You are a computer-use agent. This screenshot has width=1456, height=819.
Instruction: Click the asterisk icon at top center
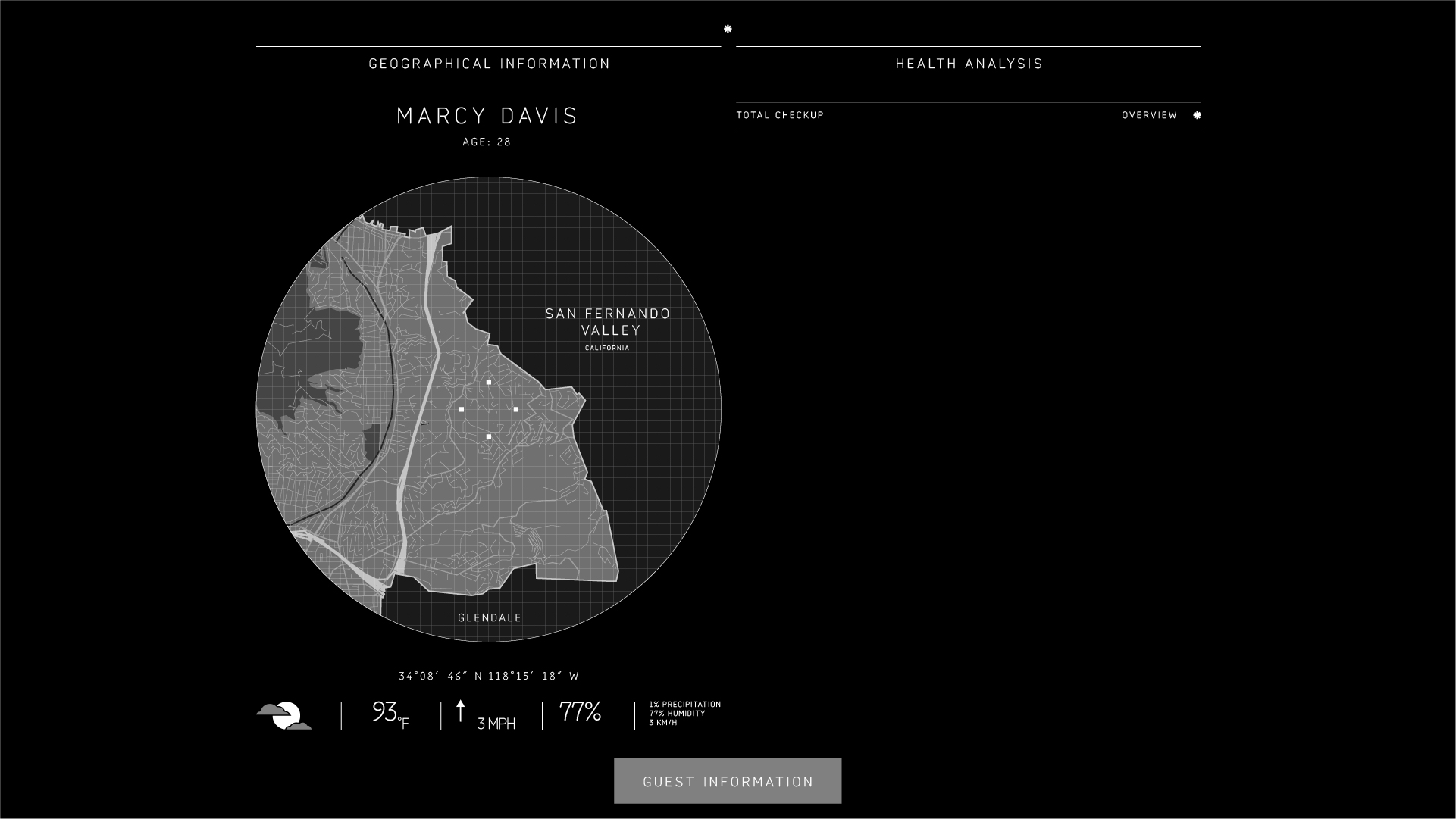[728, 29]
